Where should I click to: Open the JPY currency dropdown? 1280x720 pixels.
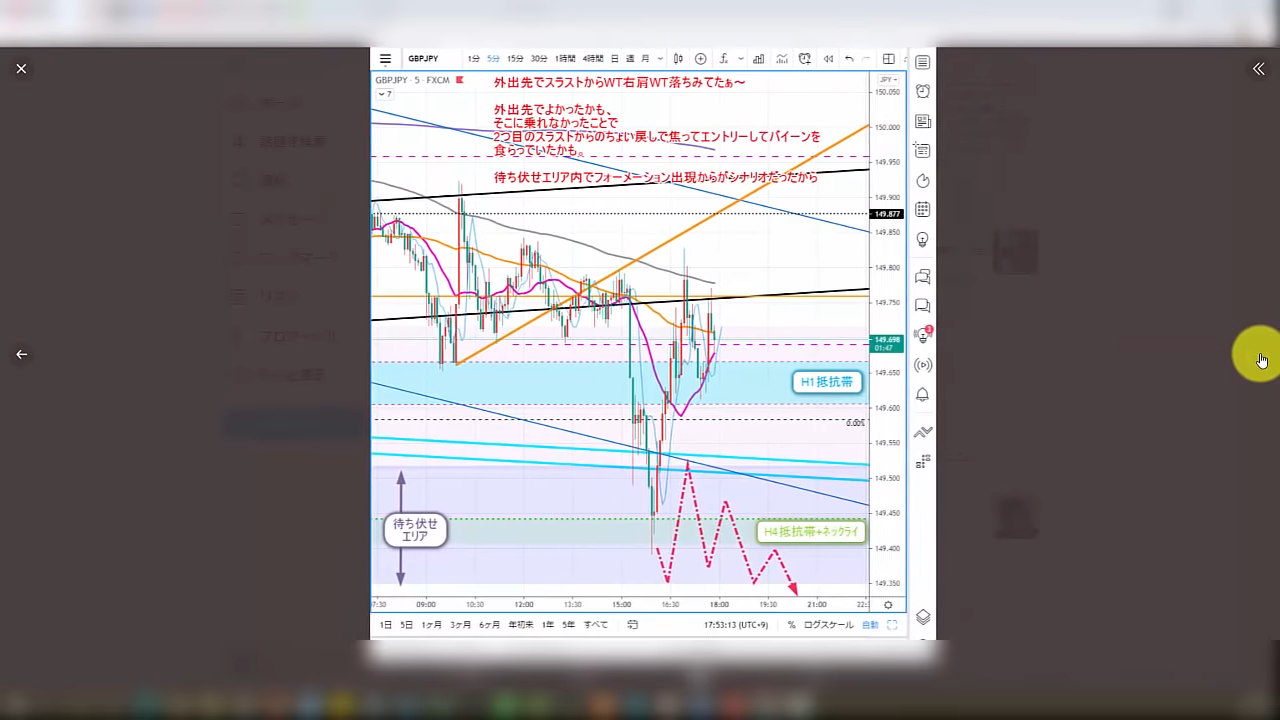point(886,80)
